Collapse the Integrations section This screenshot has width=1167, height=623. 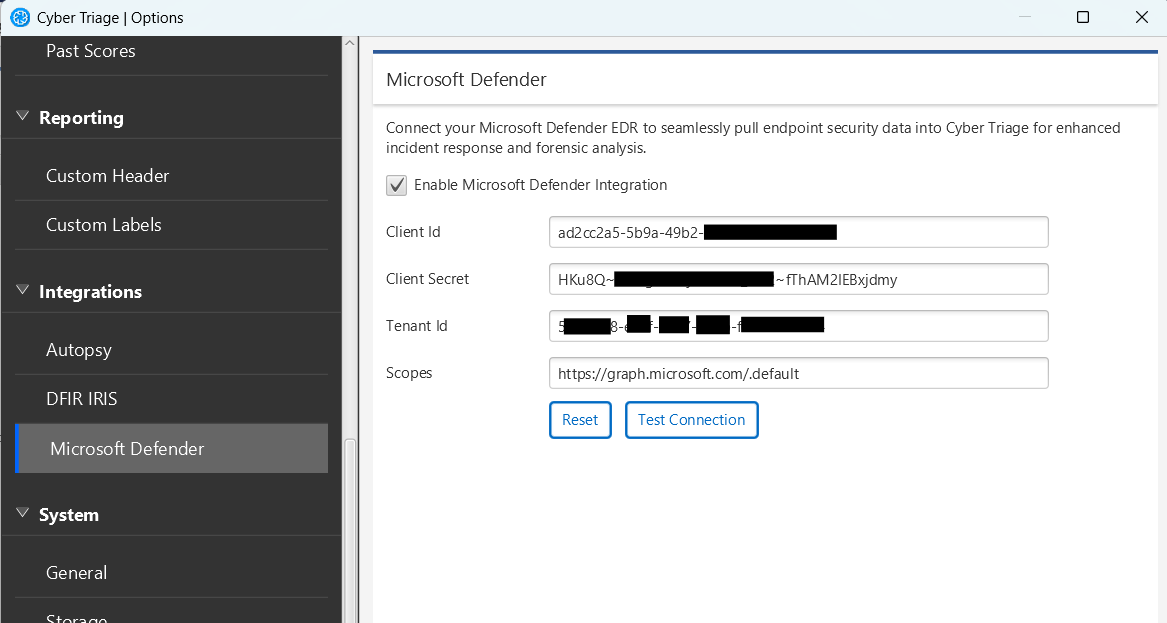click(22, 291)
